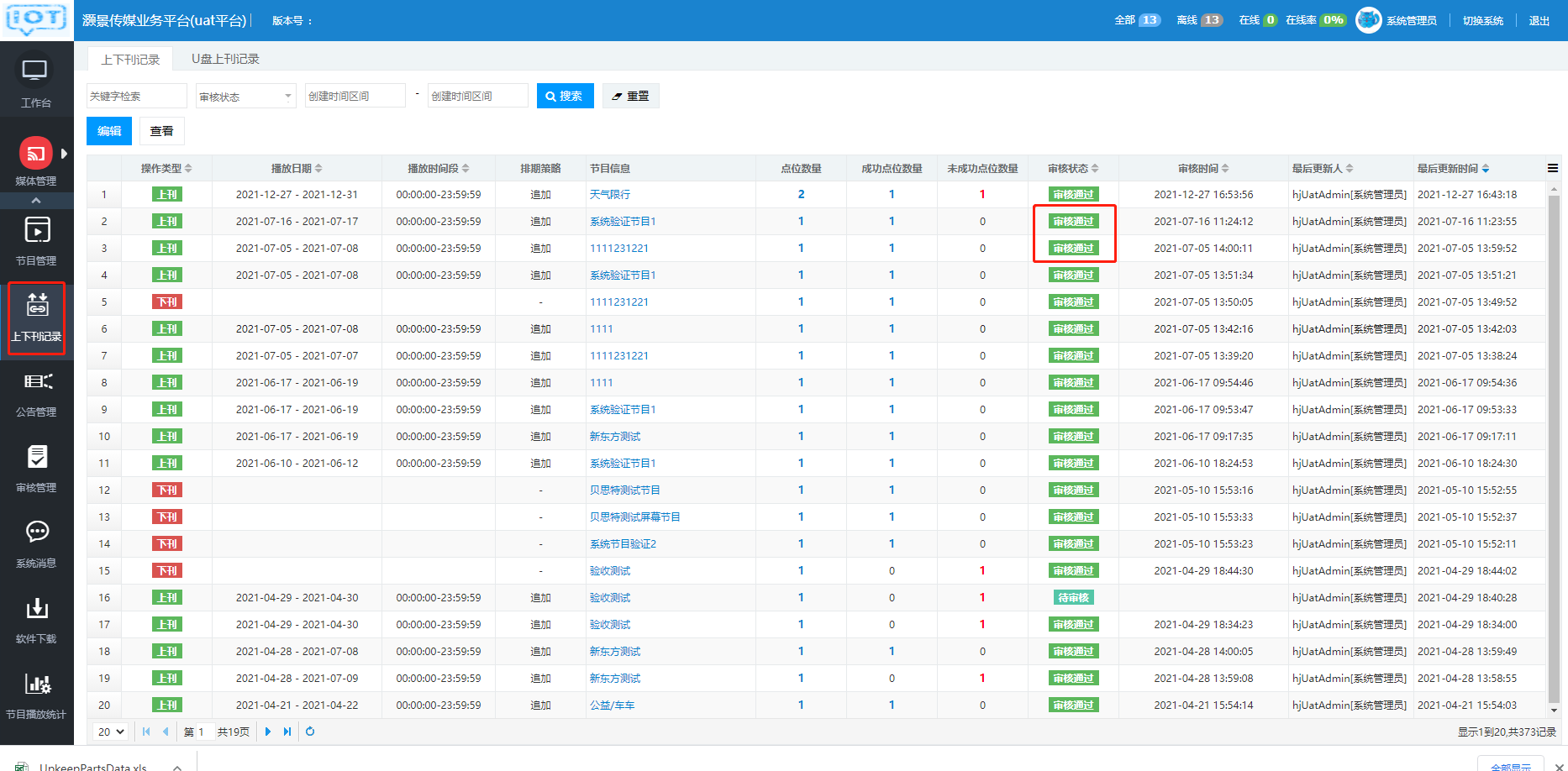
Task: Switch to U盘上刊记录 tab
Action: [x=225, y=59]
